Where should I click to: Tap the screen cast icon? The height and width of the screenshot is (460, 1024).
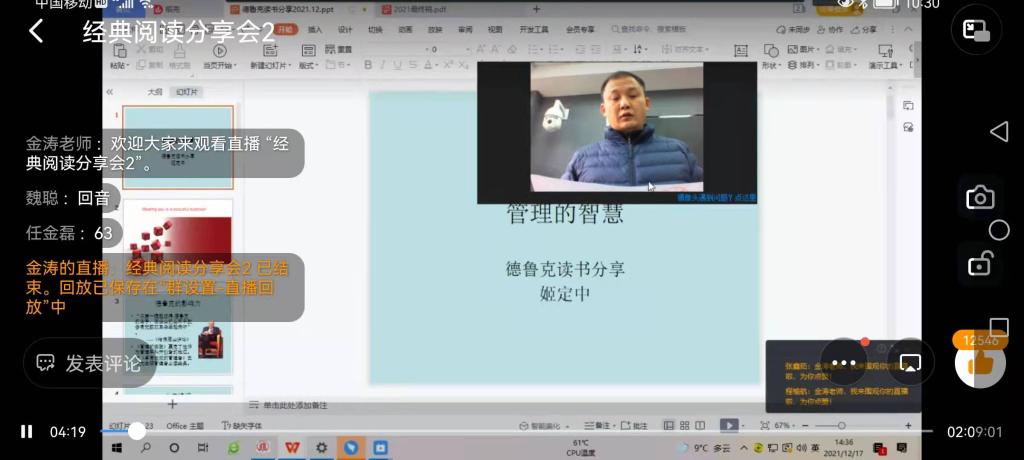pos(910,362)
